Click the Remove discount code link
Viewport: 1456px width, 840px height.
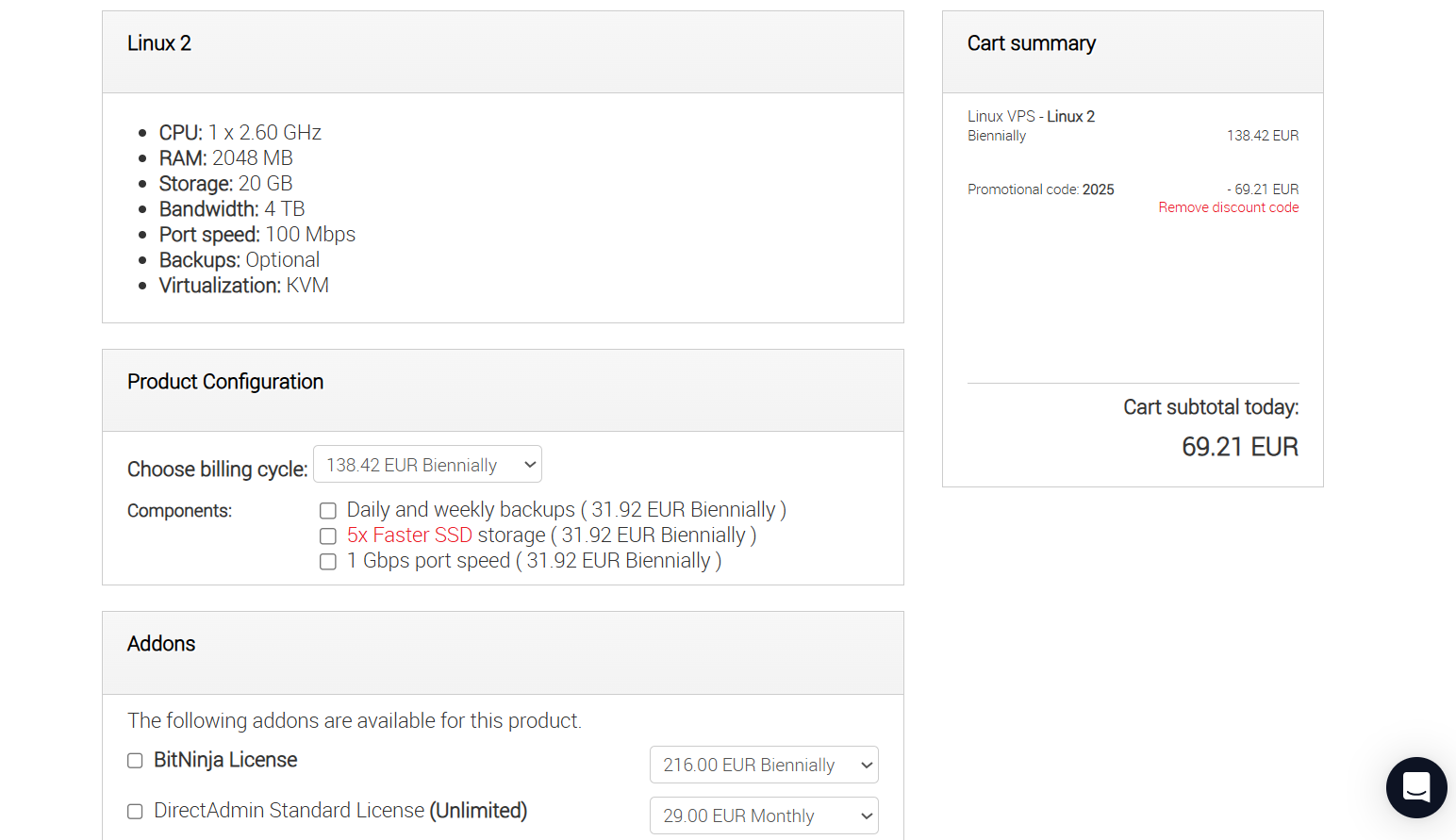(1229, 207)
